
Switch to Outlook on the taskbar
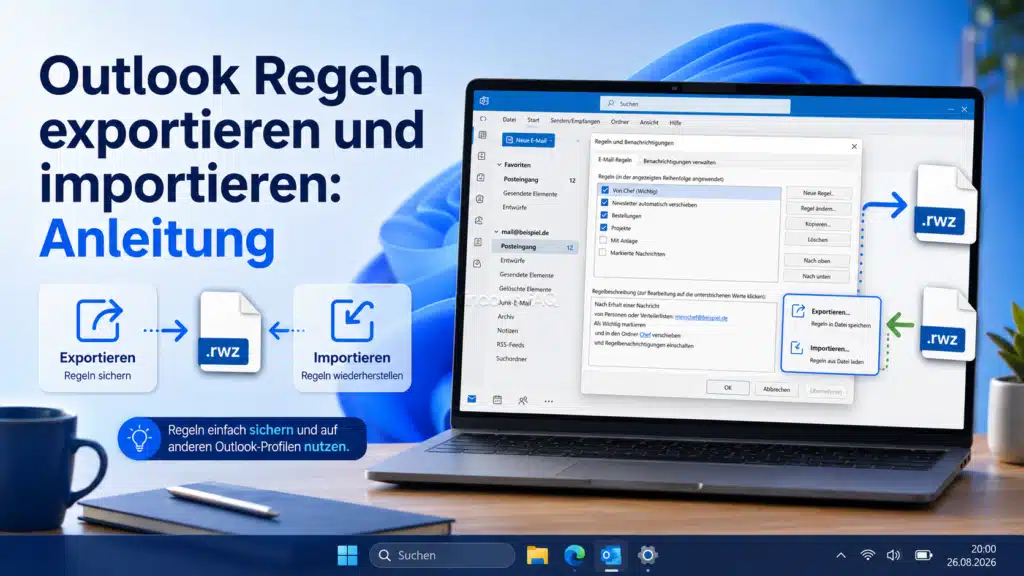(x=611, y=555)
